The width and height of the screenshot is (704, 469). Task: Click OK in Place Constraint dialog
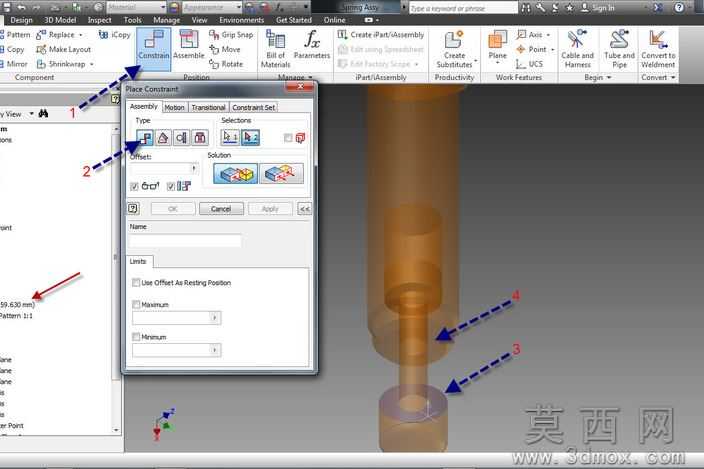pos(173,209)
